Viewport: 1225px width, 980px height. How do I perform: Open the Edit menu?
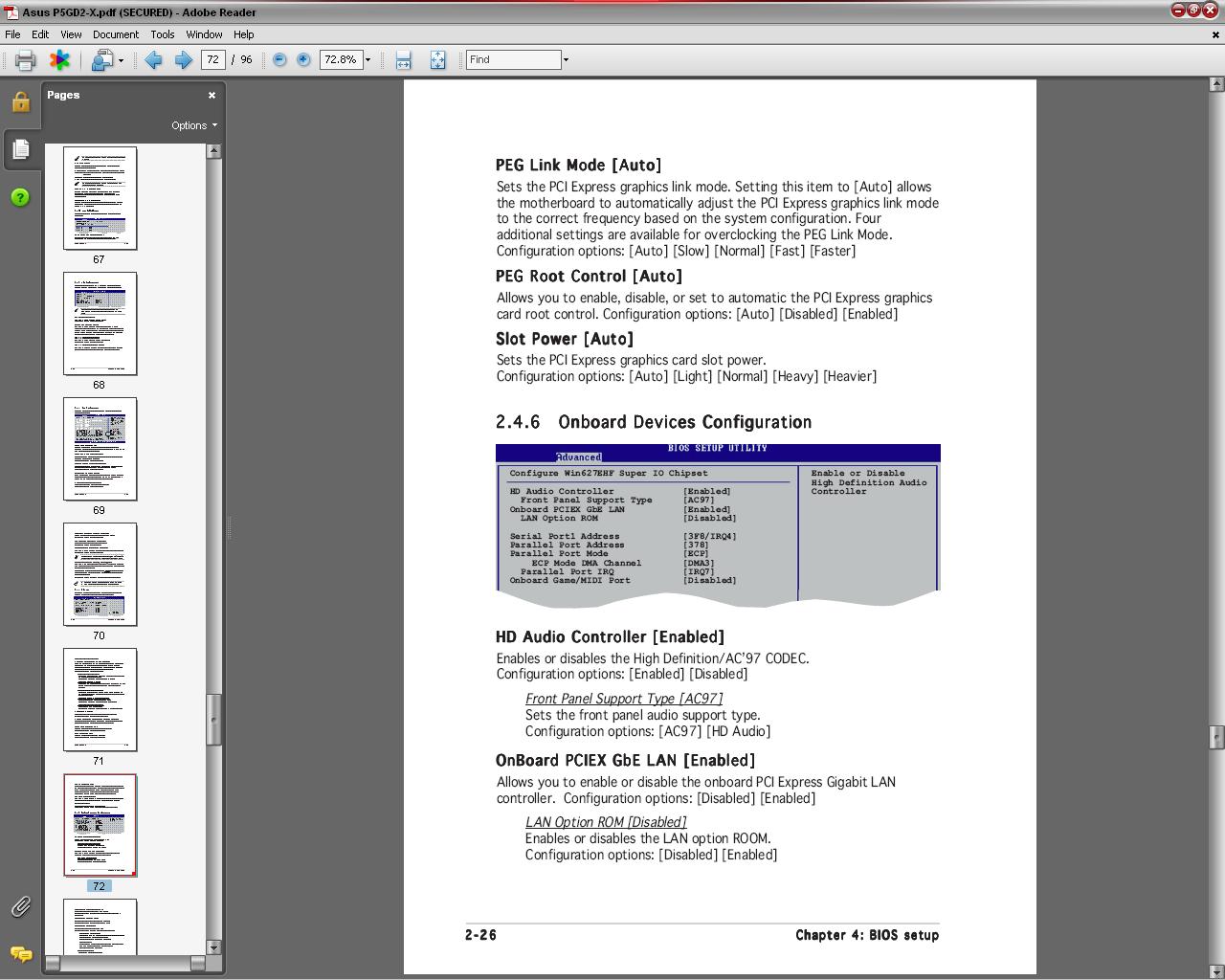40,33
